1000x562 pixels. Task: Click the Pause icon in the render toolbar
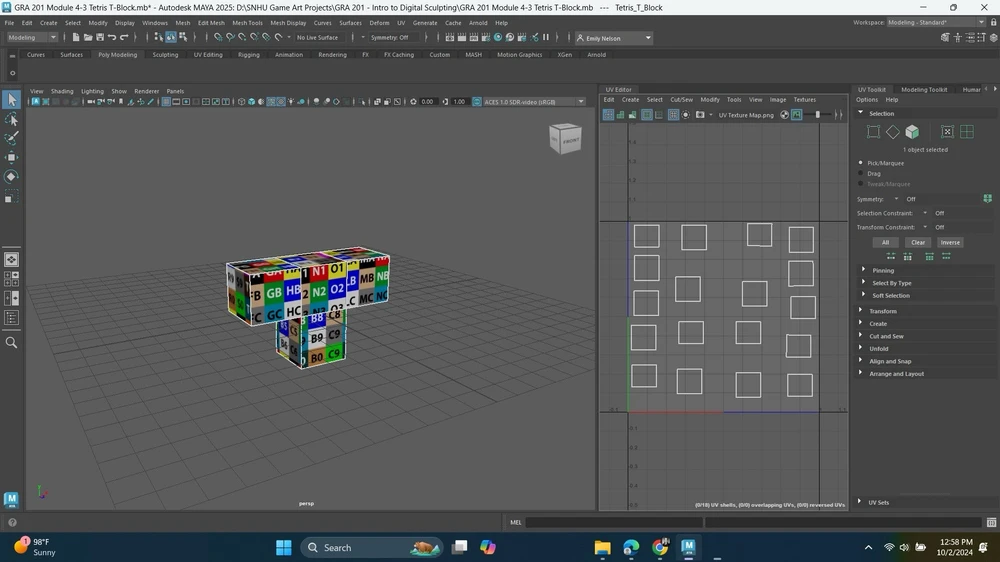tap(546, 38)
